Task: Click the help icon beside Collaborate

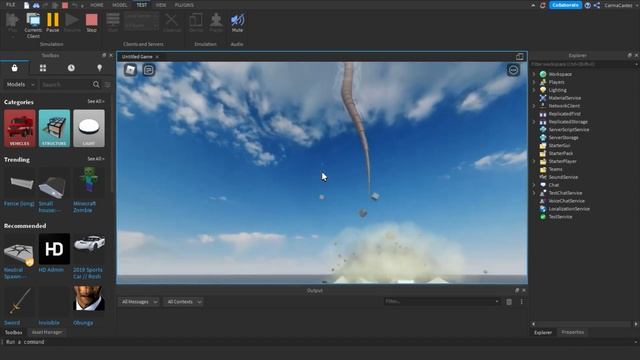Action: (x=588, y=5)
